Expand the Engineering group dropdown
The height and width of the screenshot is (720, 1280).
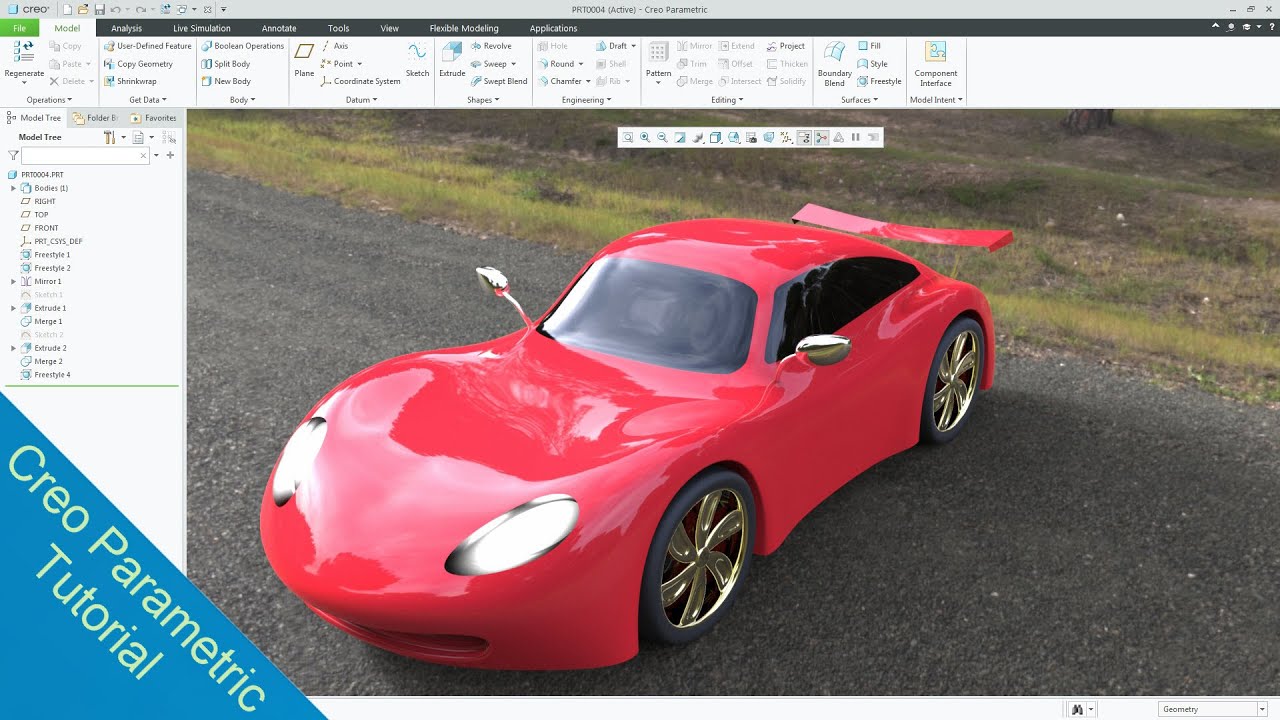(x=587, y=100)
